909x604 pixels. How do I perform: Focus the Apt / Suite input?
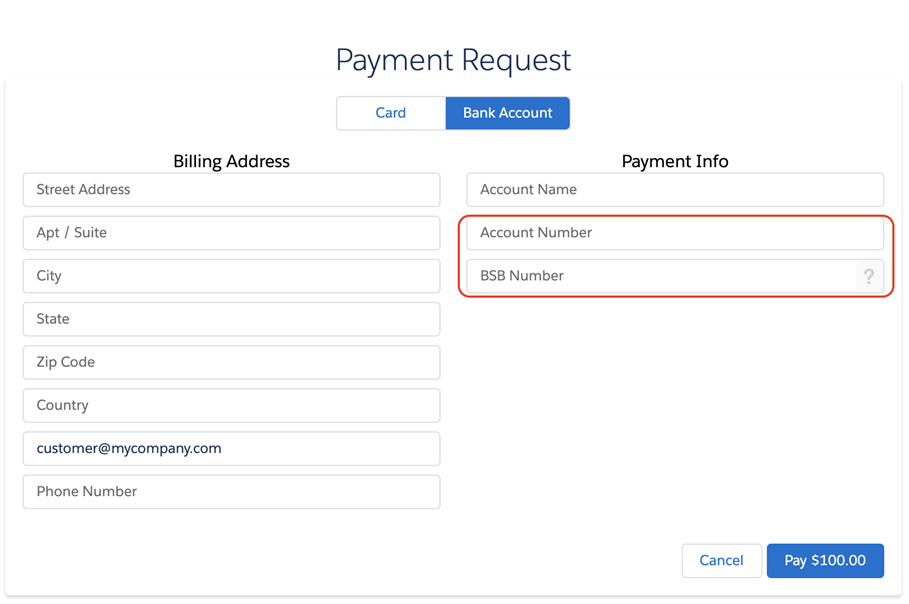coord(231,233)
